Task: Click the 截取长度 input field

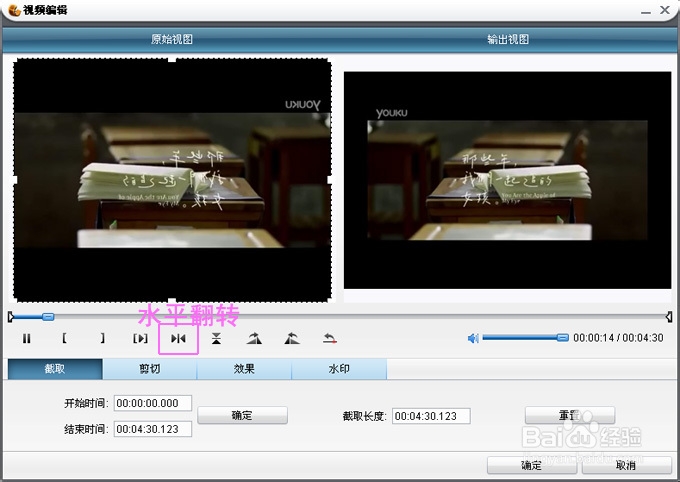Action: point(431,416)
